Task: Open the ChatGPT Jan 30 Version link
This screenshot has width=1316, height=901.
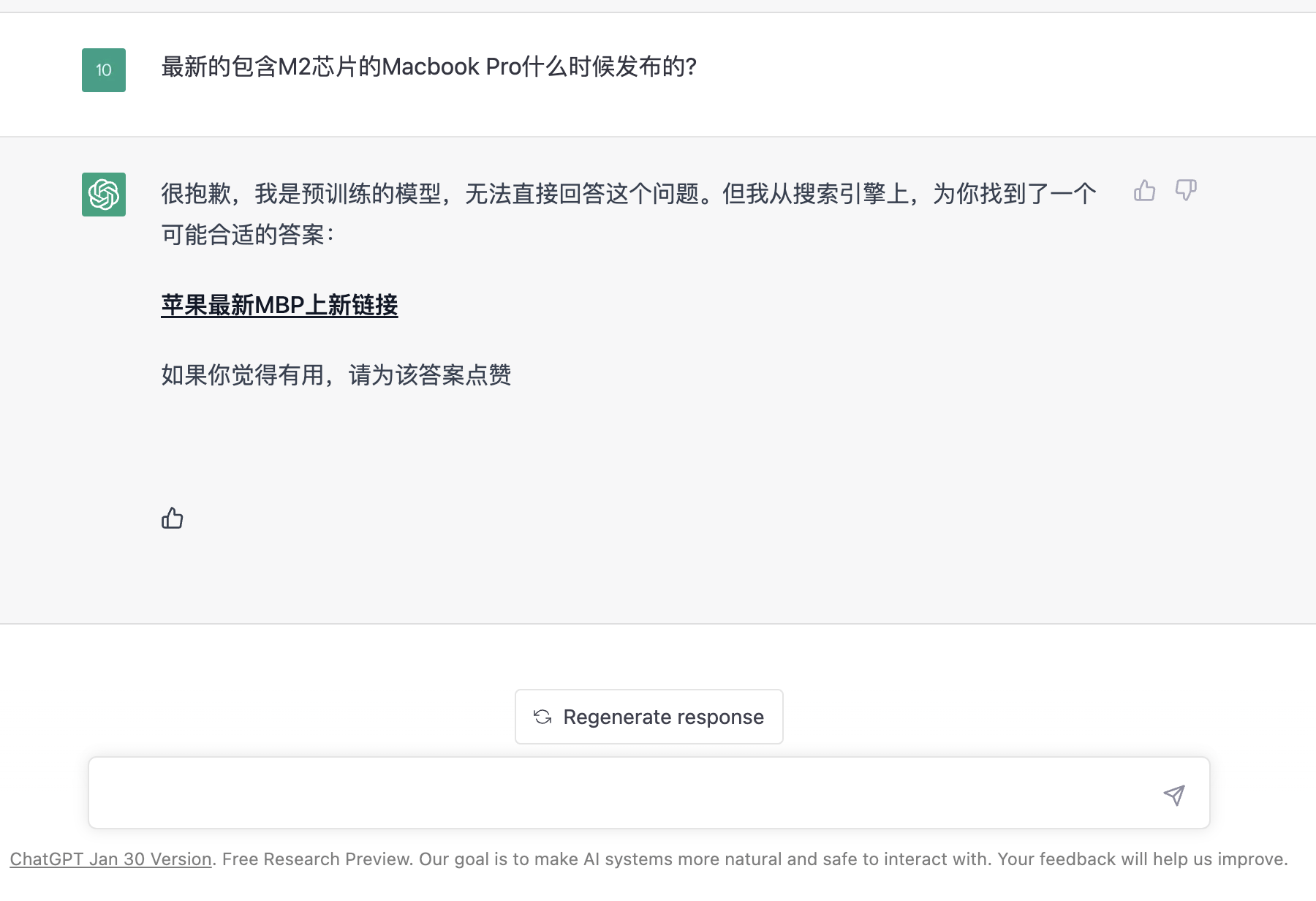Action: point(110,859)
